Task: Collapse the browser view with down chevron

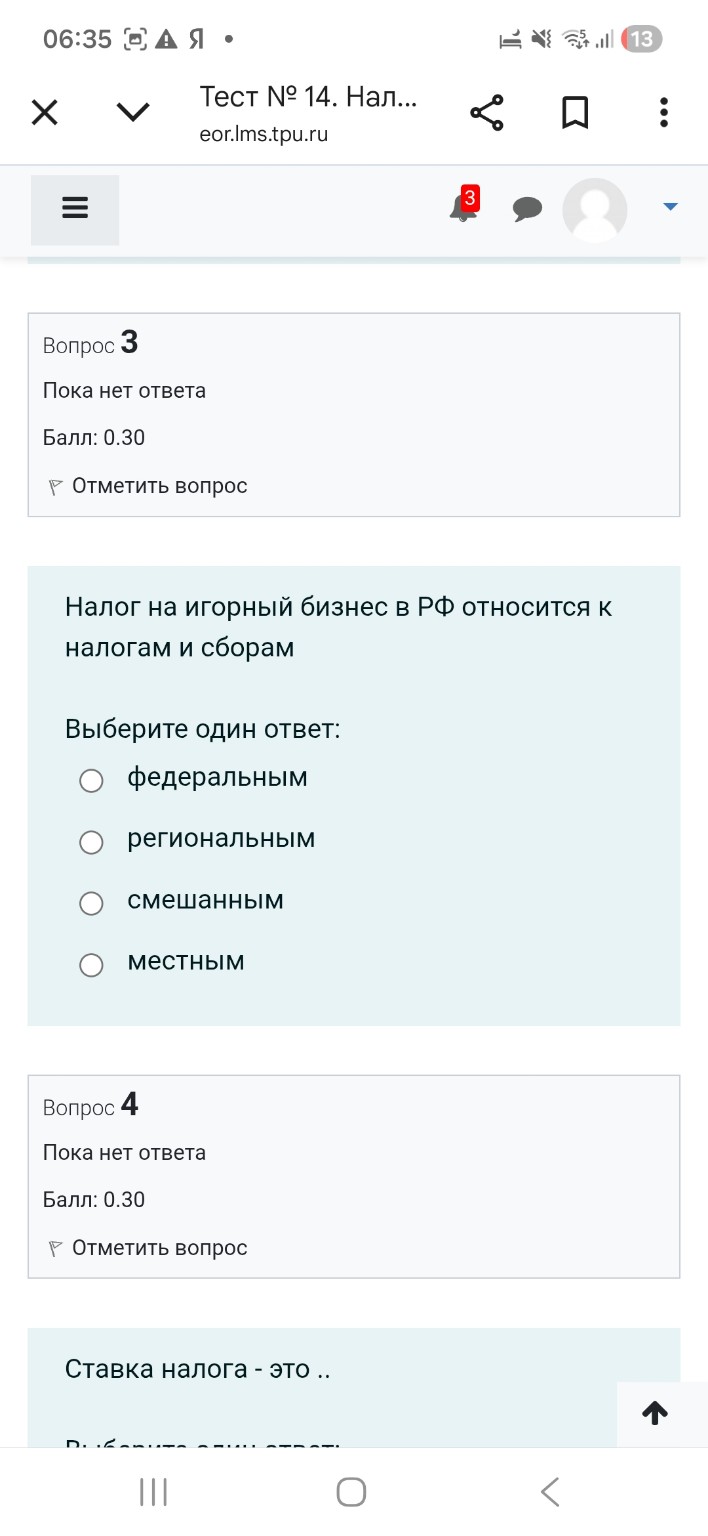Action: [x=132, y=111]
